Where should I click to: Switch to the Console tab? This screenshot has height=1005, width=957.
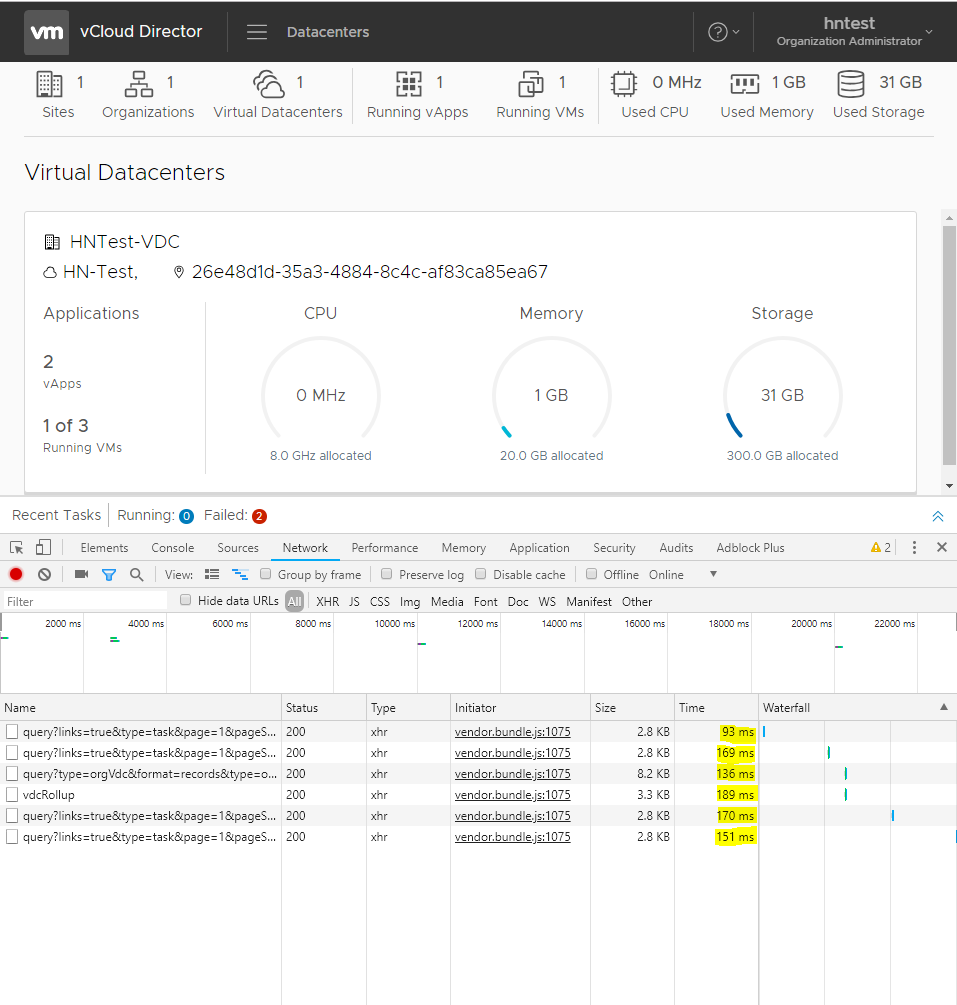[172, 548]
